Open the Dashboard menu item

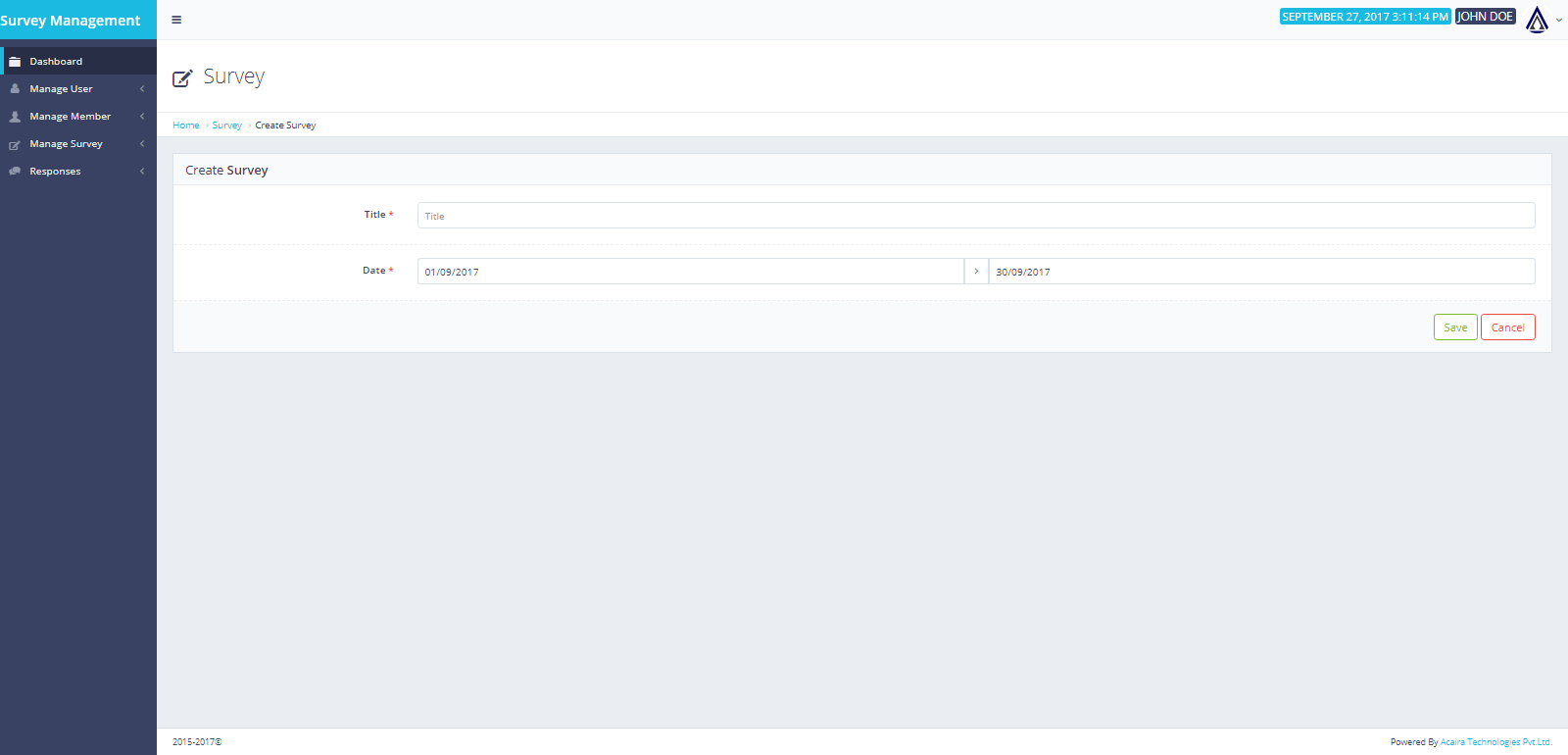(56, 62)
